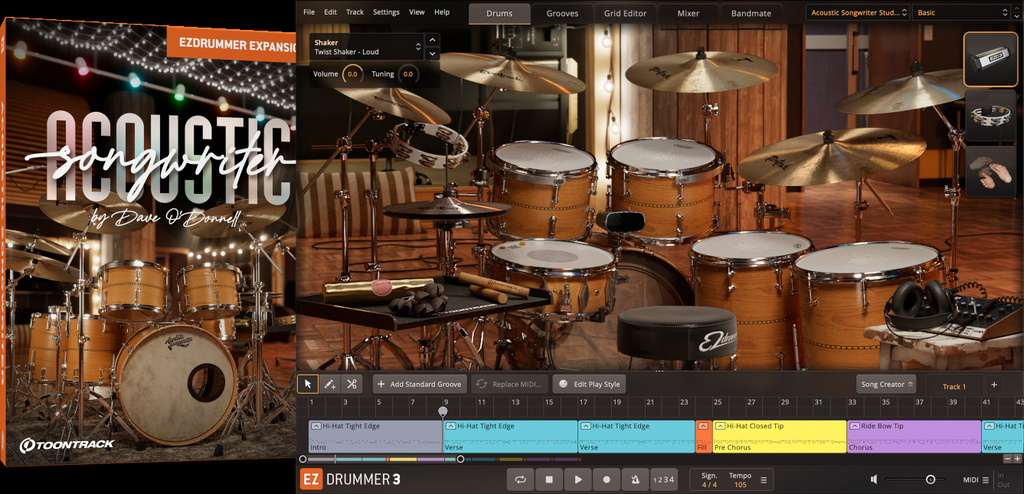This screenshot has width=1024, height=494.
Task: Toggle the 1234 count-in button
Action: click(663, 480)
